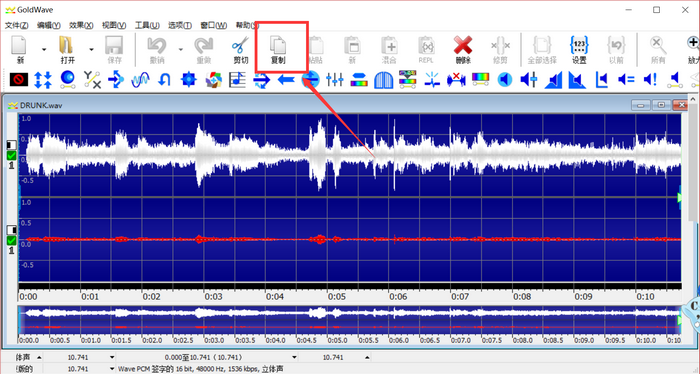
Task: Click the overview waveform strip at the bottom
Action: 350,320
